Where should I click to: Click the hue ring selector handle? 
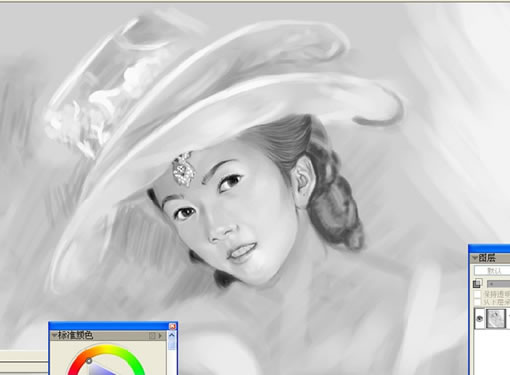[89, 361]
